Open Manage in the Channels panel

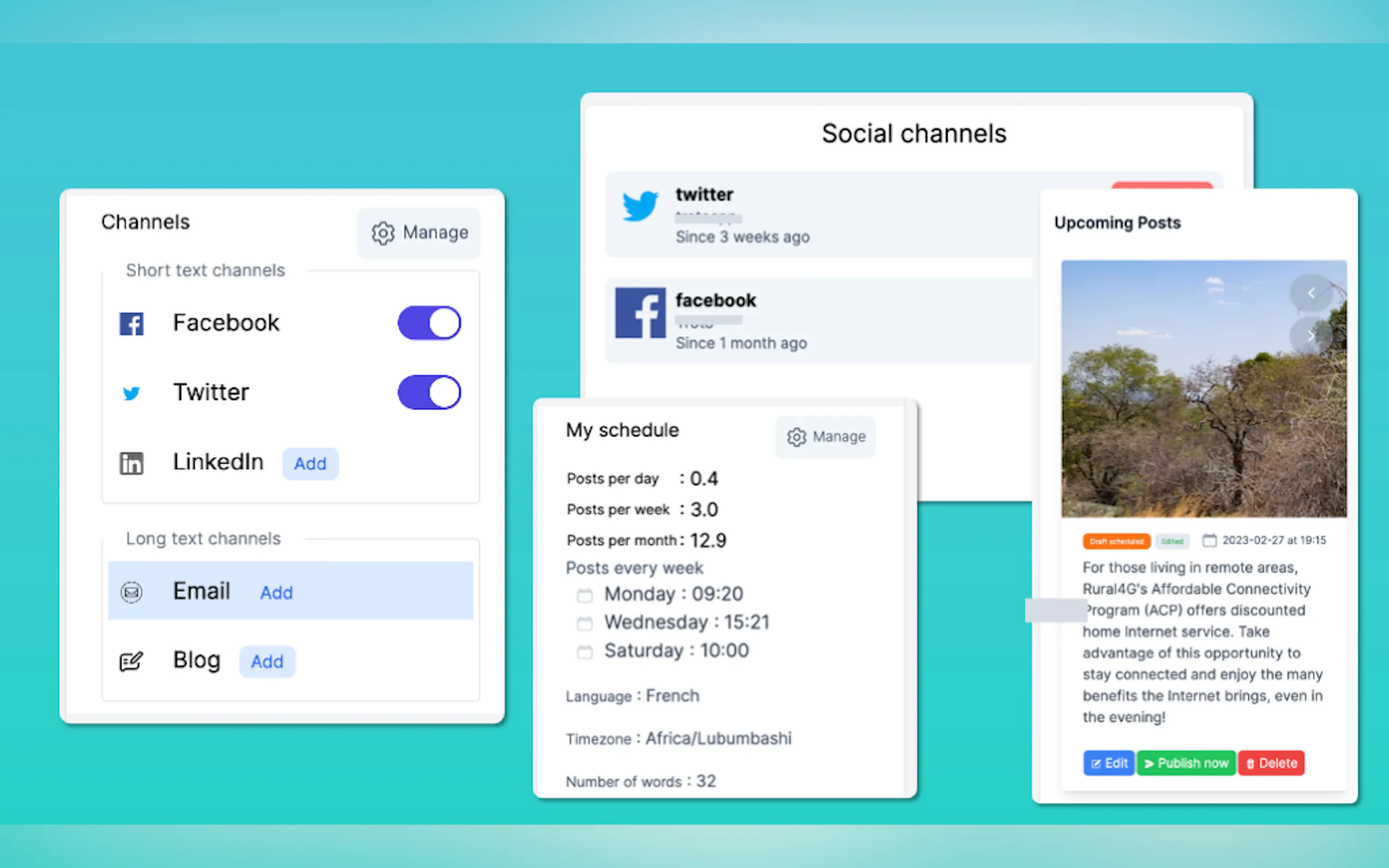(x=419, y=232)
